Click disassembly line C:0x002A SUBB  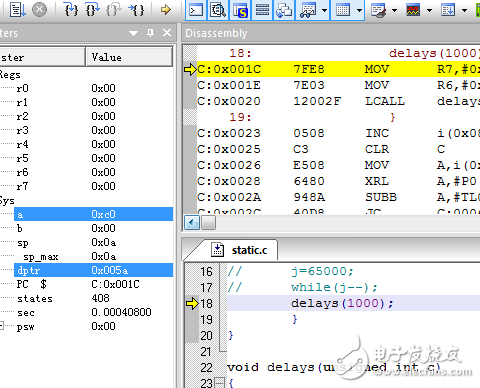click(x=338, y=197)
